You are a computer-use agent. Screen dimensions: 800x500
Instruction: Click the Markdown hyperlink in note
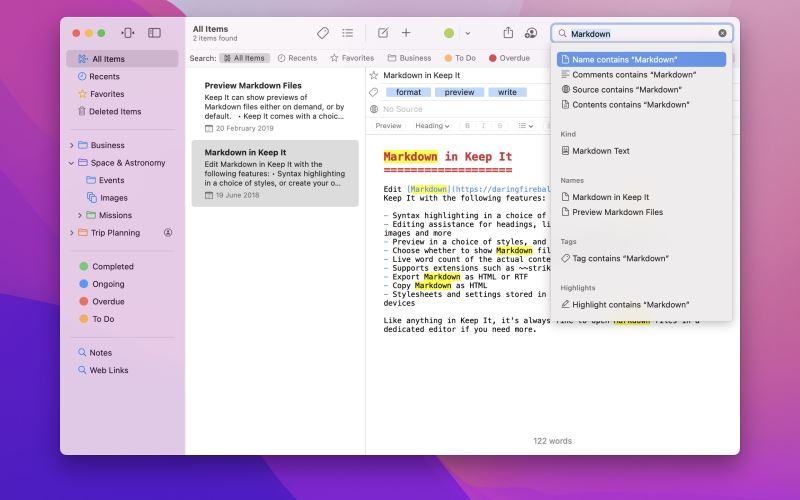point(429,189)
